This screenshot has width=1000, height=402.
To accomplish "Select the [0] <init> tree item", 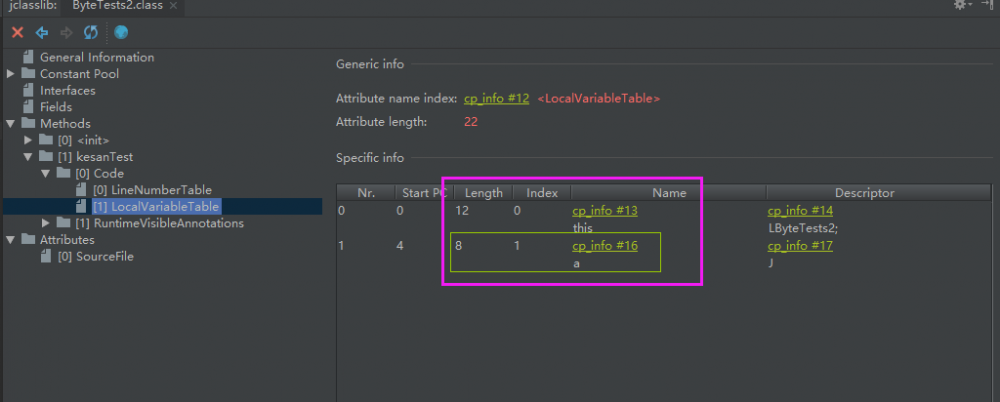I will [84, 140].
